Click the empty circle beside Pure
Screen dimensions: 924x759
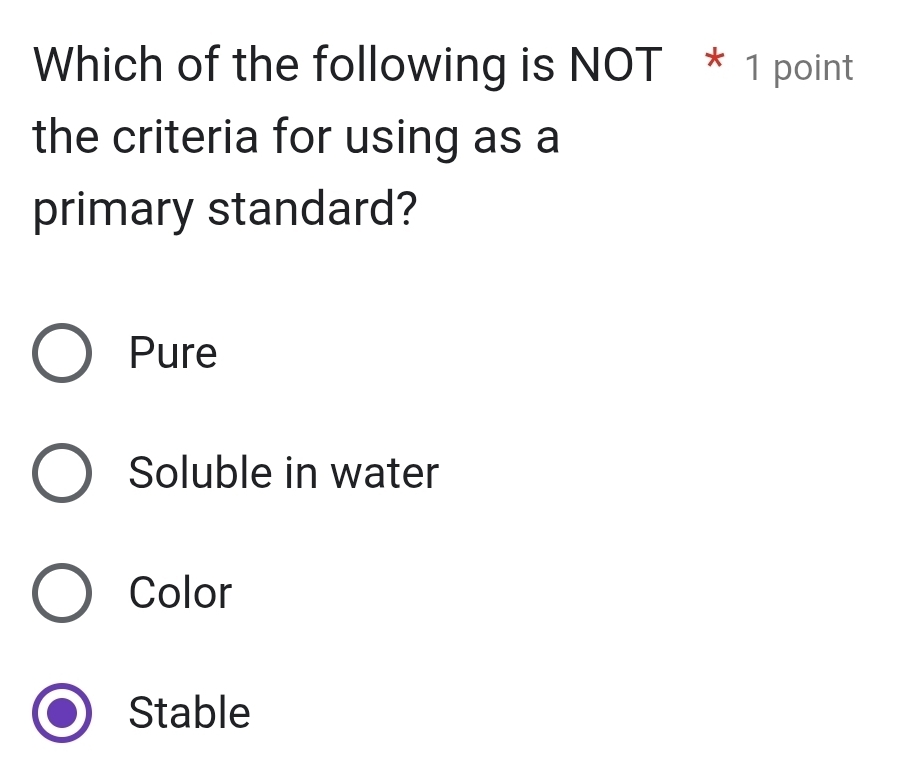pyautogui.click(x=61, y=353)
